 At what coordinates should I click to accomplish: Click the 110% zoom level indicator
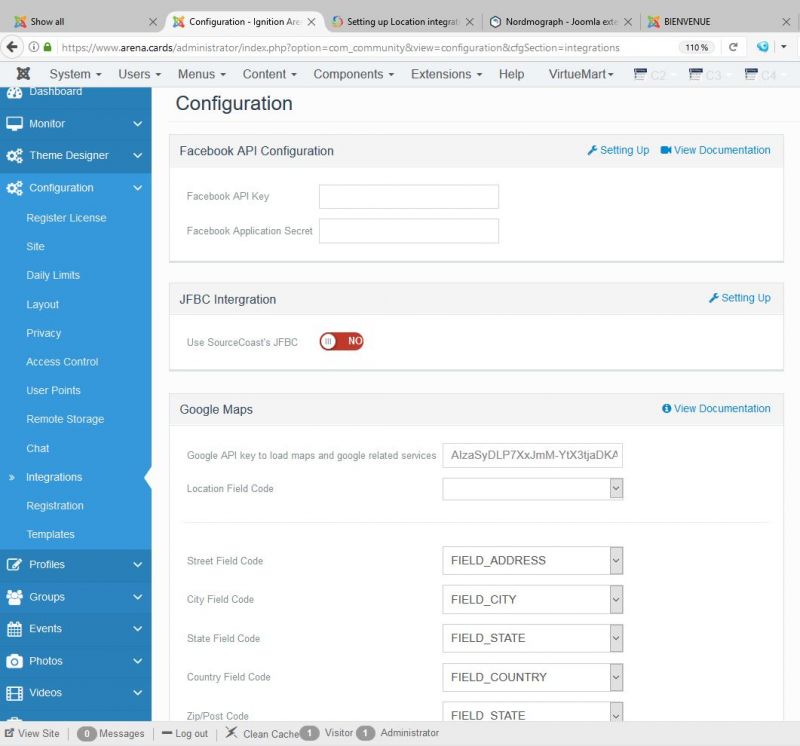pyautogui.click(x=696, y=47)
